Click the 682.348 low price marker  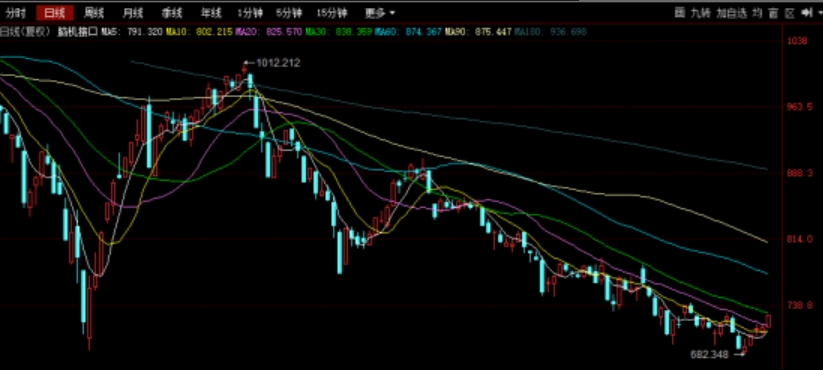[x=710, y=355]
